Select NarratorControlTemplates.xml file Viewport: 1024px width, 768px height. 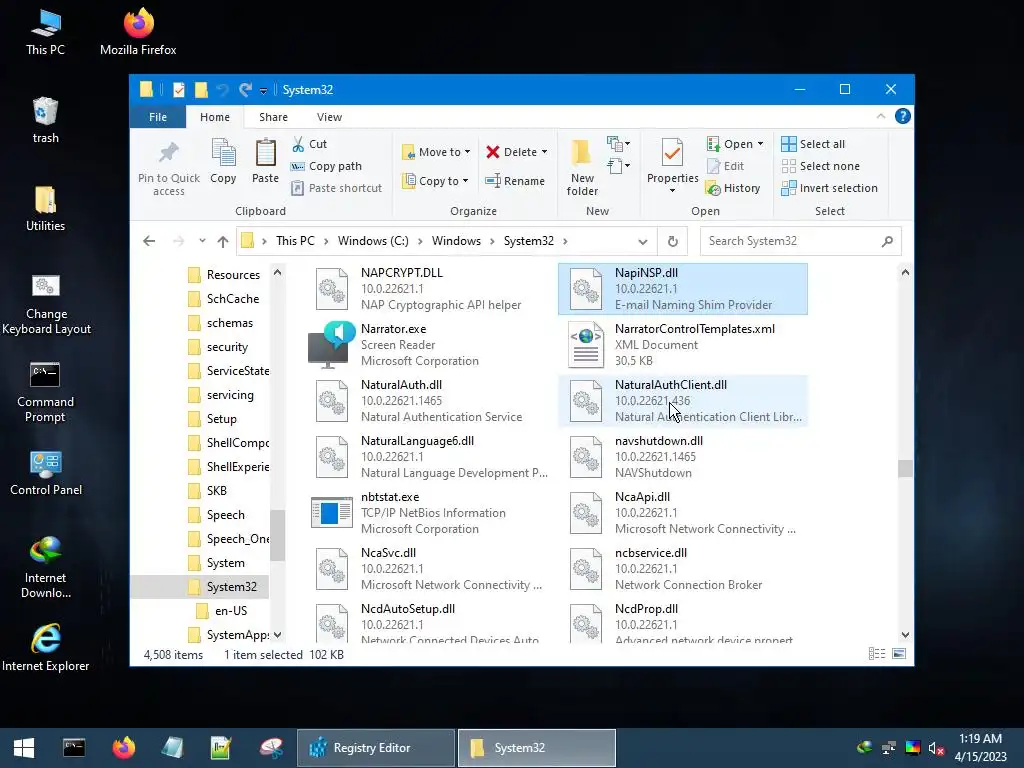pyautogui.click(x=682, y=345)
